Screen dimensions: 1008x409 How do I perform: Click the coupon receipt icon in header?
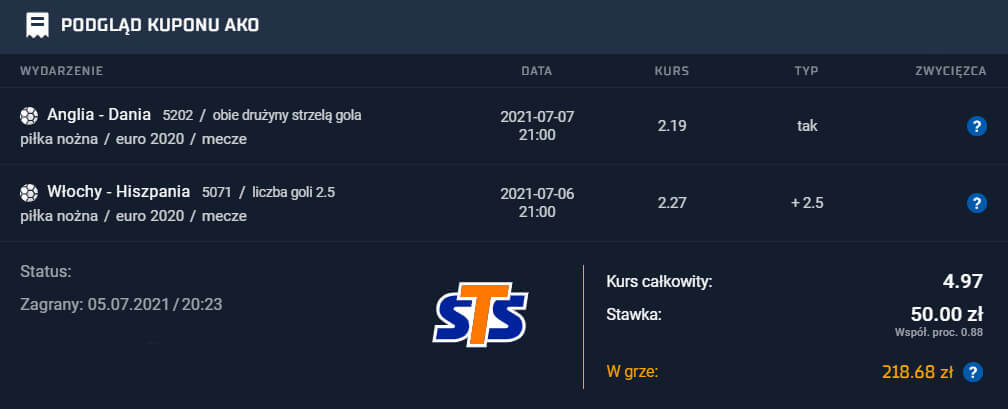tap(37, 26)
